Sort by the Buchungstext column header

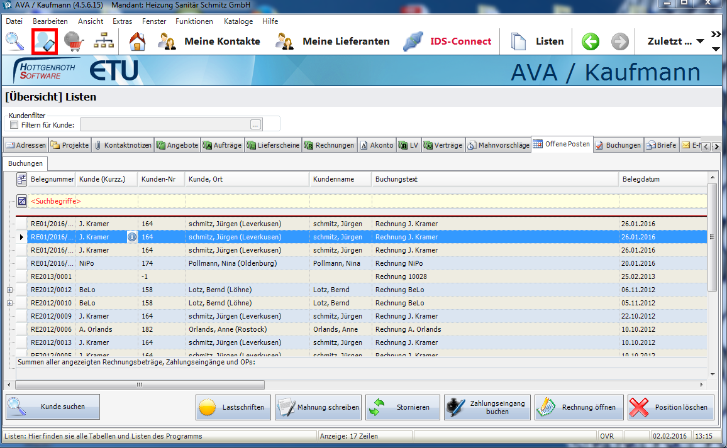495,179
